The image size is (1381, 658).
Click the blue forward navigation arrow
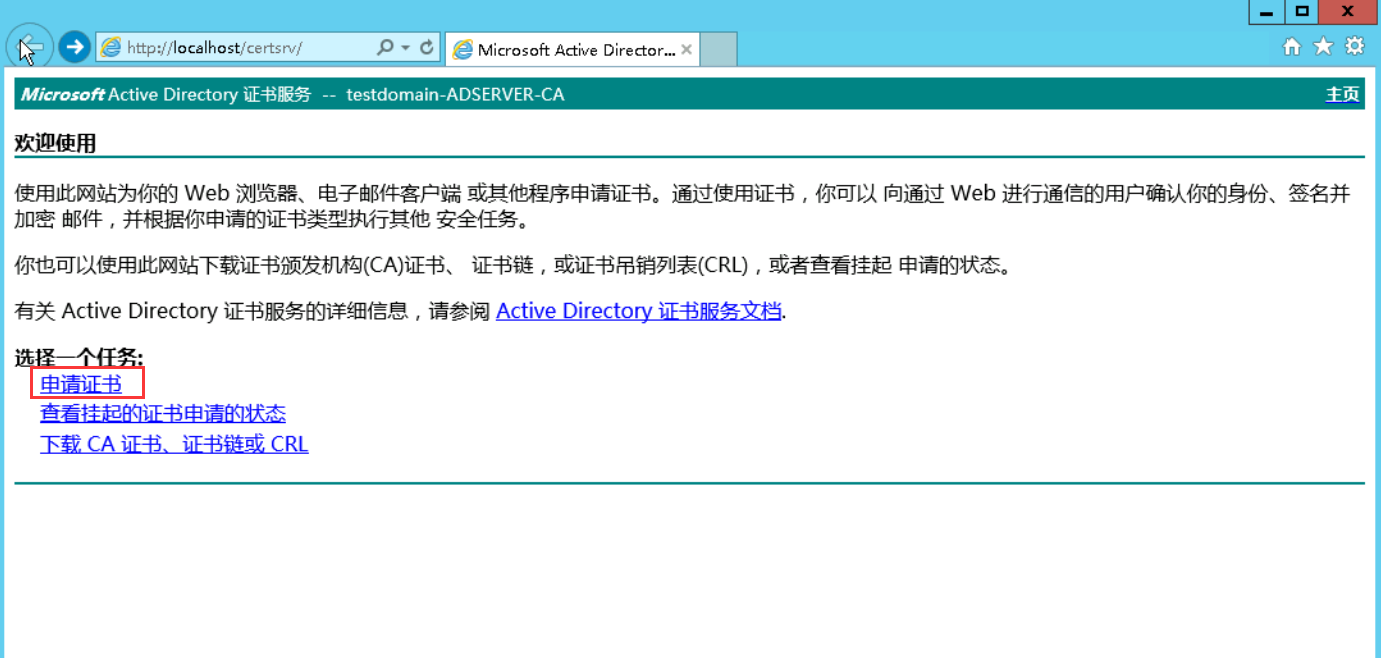point(74,46)
